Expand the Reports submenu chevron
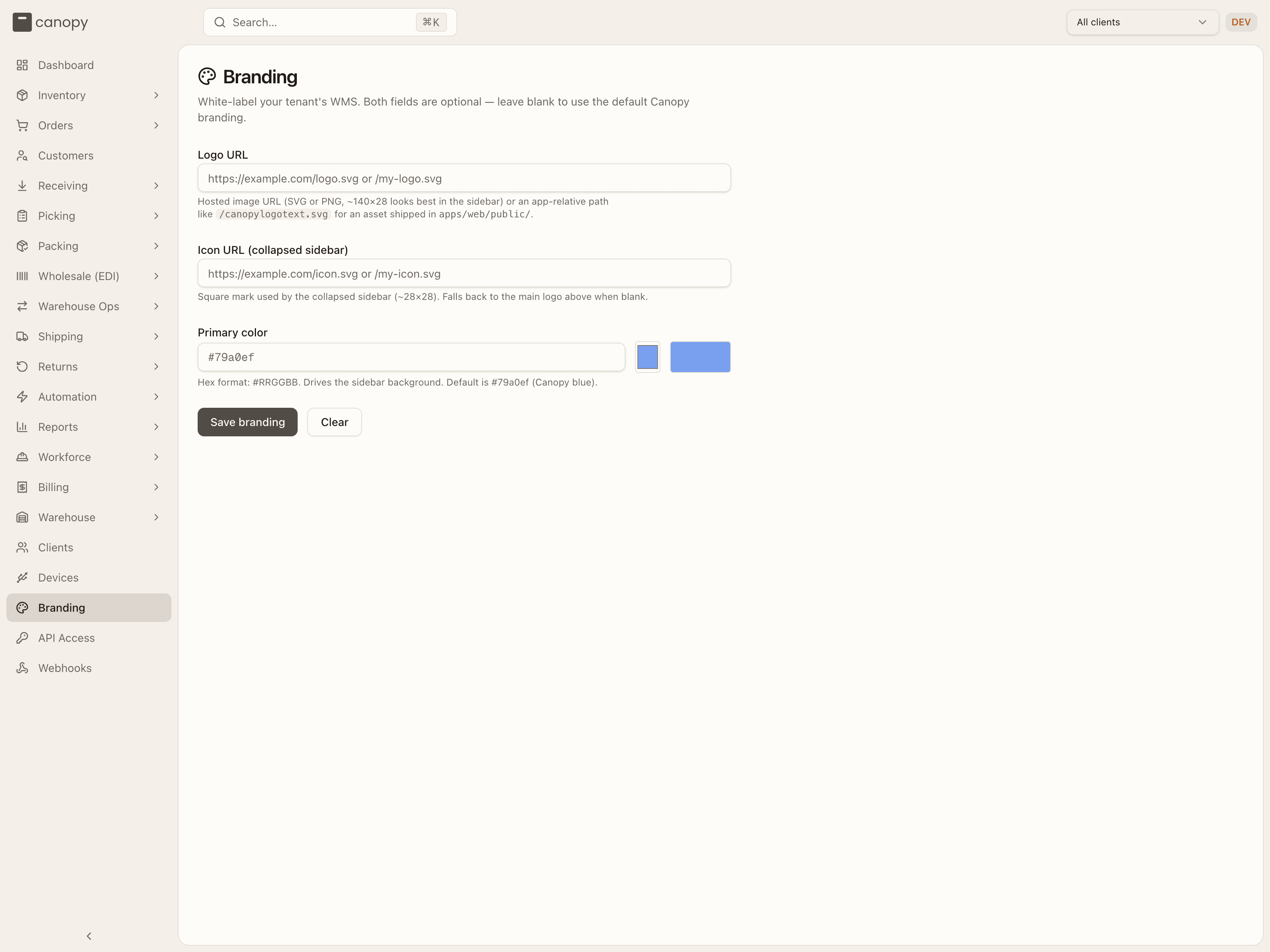The width and height of the screenshot is (1270, 952). [x=156, y=427]
